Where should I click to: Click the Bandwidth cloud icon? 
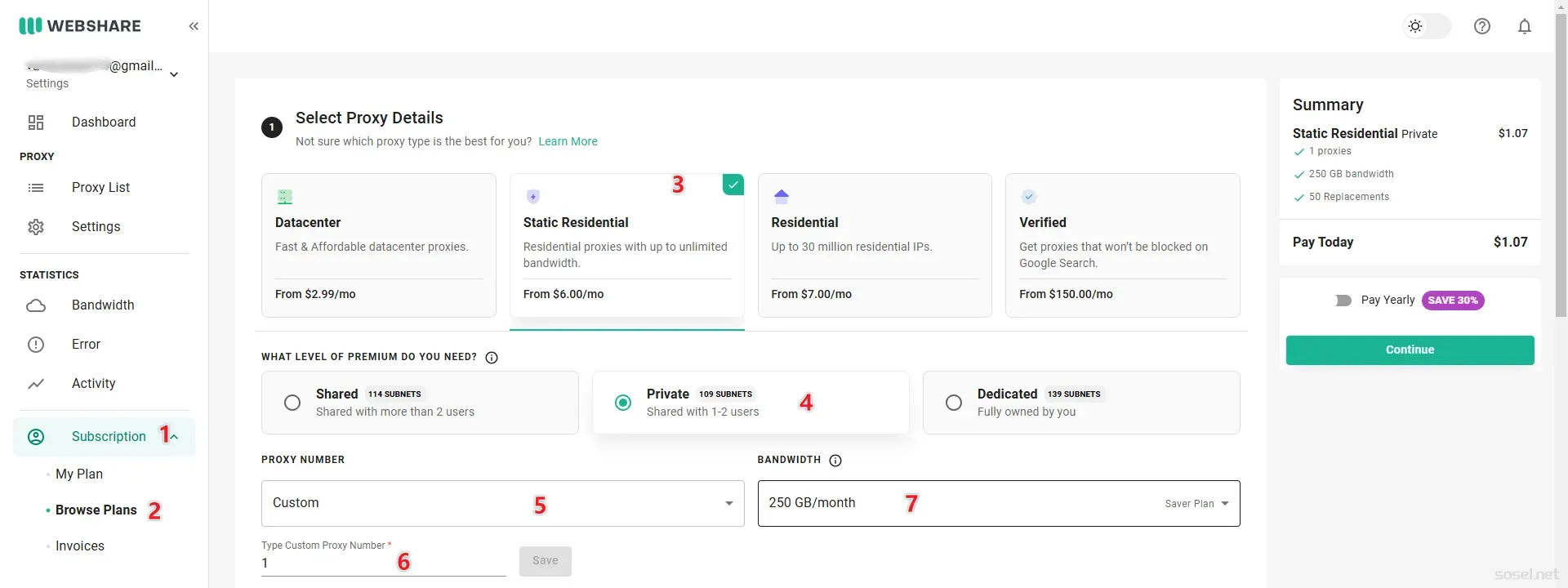pyautogui.click(x=36, y=305)
